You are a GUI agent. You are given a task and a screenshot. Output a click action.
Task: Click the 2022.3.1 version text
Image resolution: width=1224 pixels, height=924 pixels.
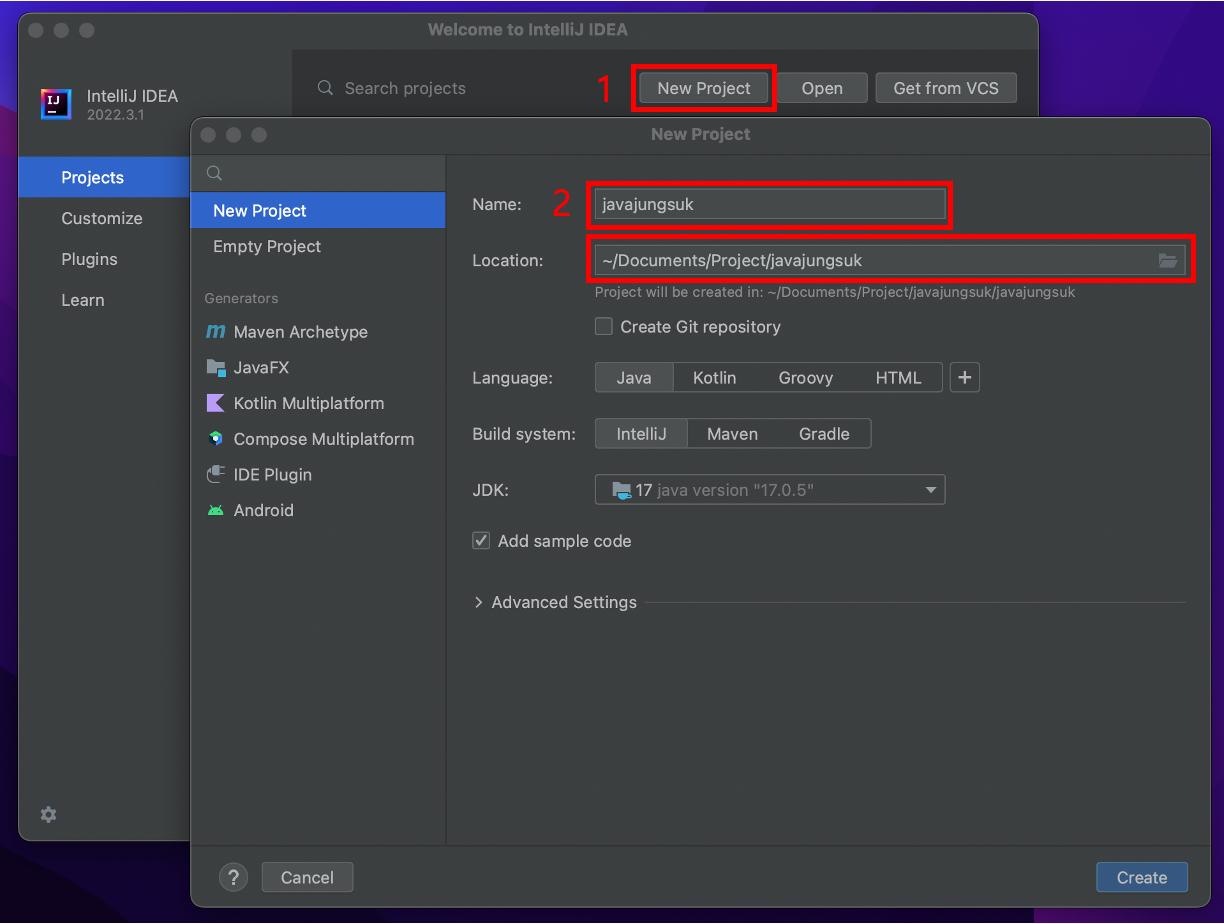pos(115,115)
